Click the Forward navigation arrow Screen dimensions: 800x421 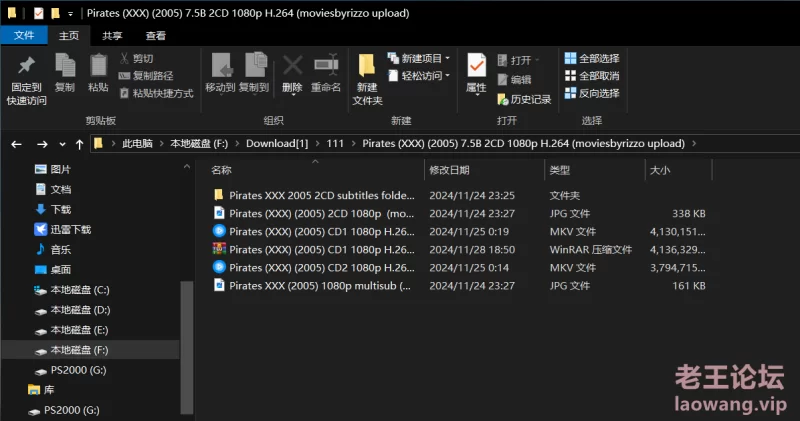tap(42, 144)
